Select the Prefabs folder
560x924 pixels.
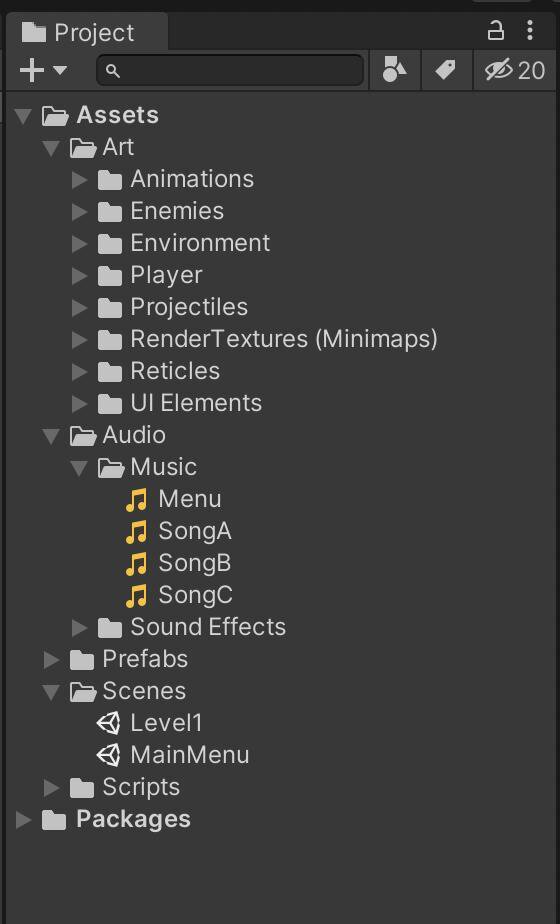tap(129, 659)
